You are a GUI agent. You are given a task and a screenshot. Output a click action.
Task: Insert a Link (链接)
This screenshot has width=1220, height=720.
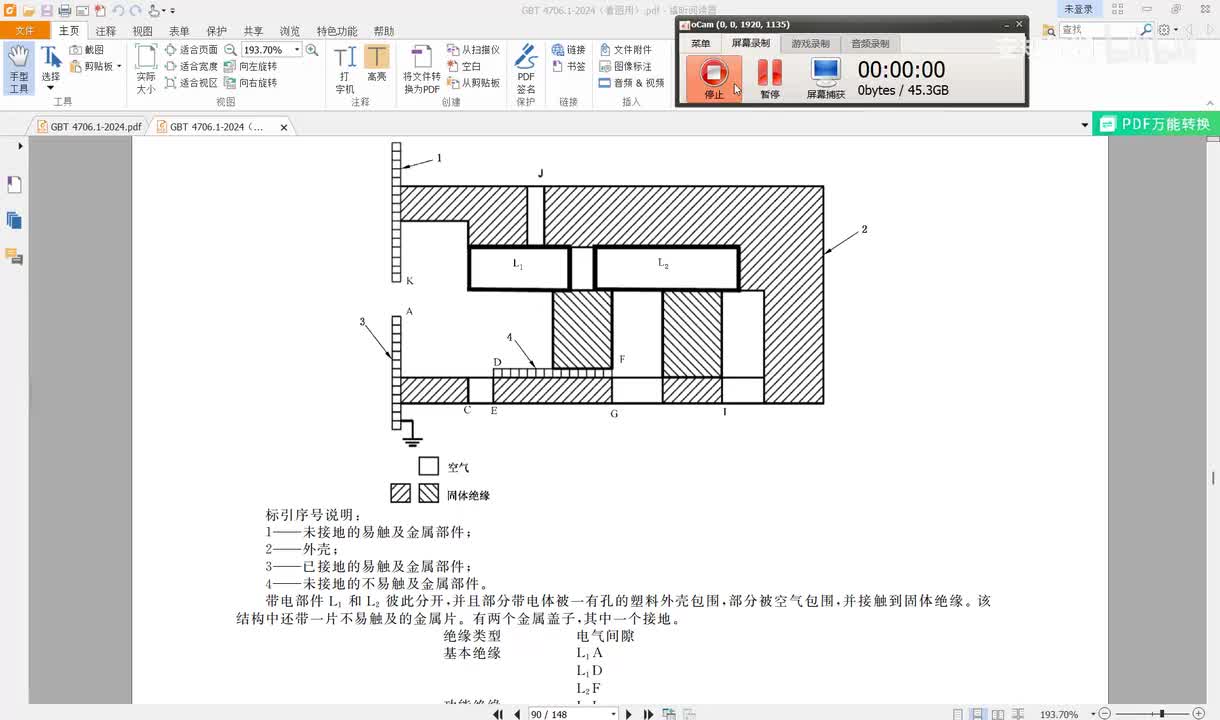(x=569, y=50)
